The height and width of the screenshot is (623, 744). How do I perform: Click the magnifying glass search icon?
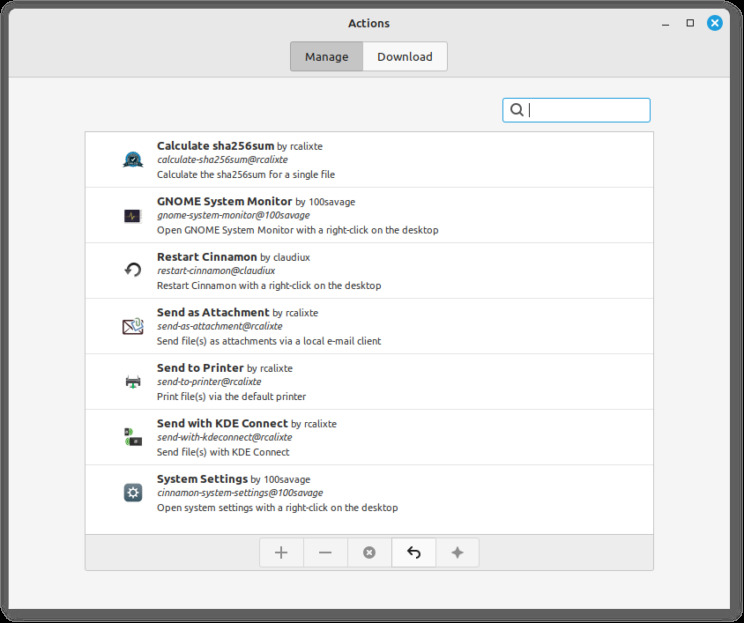(x=516, y=110)
